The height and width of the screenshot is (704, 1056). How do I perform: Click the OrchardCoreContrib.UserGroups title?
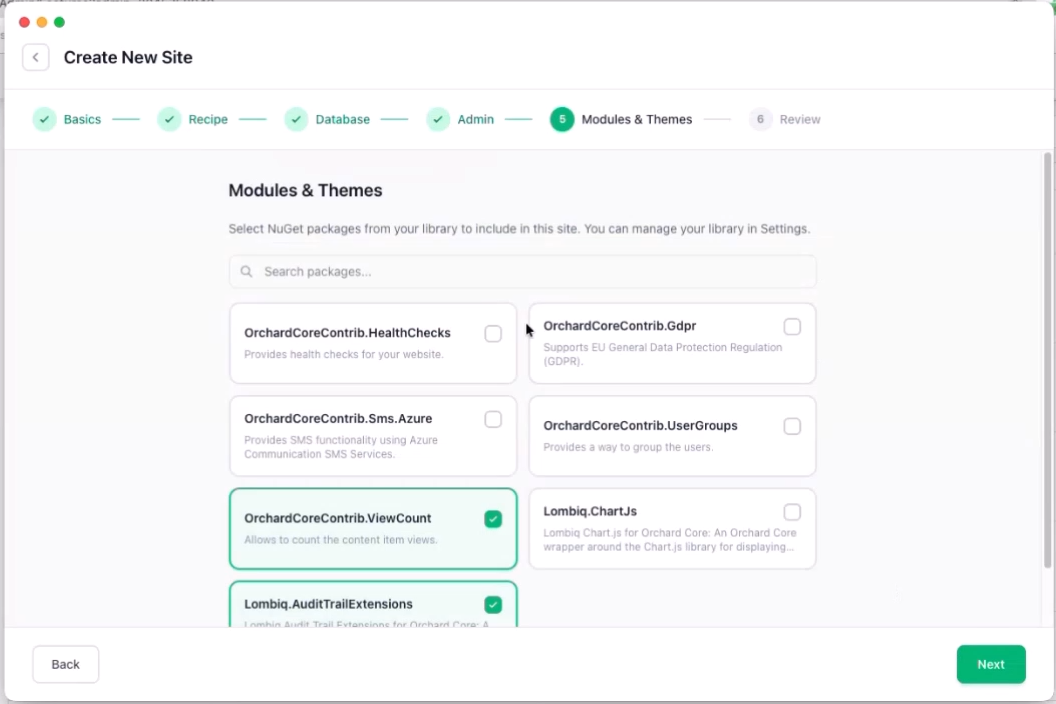pyautogui.click(x=640, y=426)
